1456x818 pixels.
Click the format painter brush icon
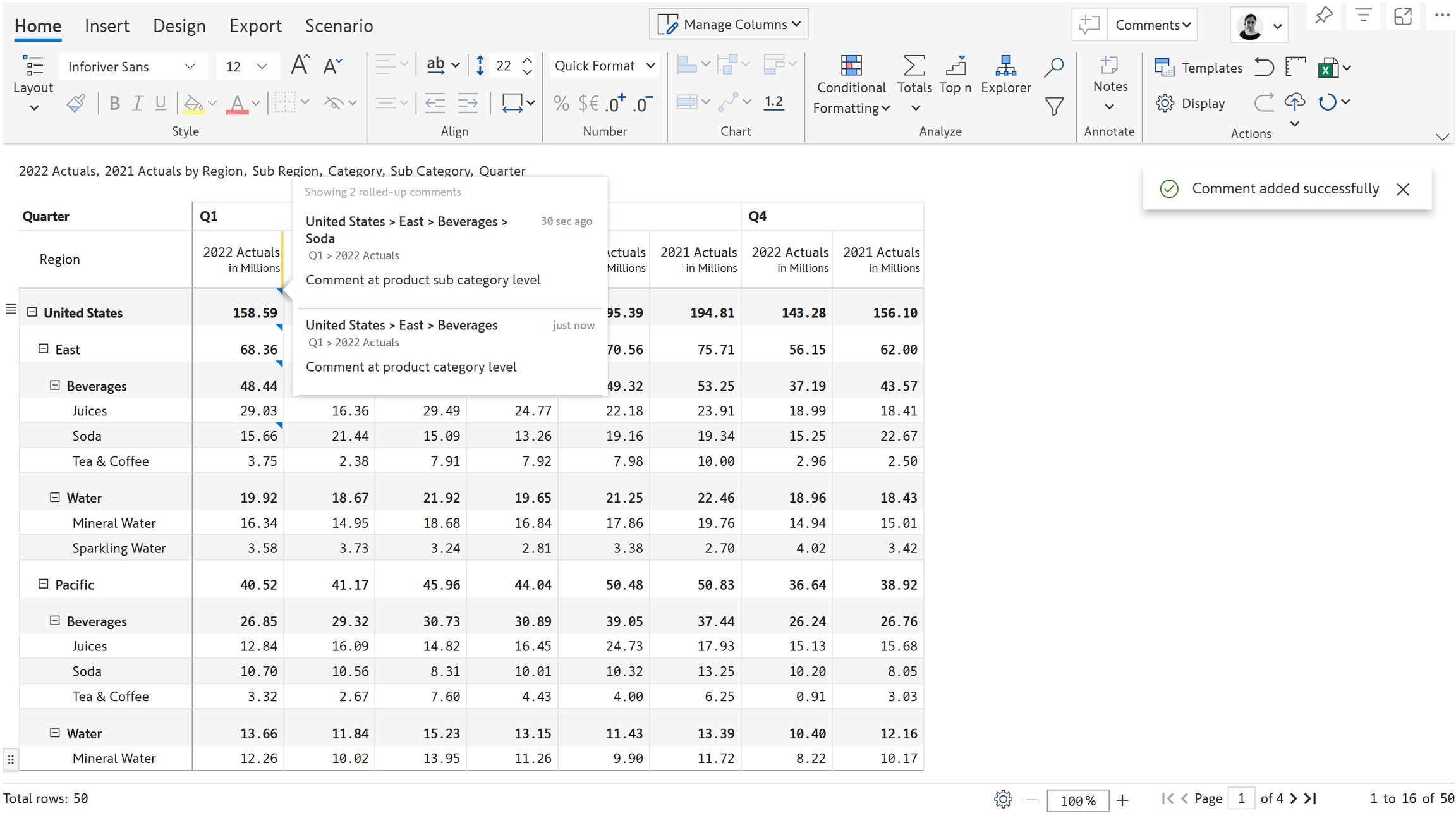76,103
